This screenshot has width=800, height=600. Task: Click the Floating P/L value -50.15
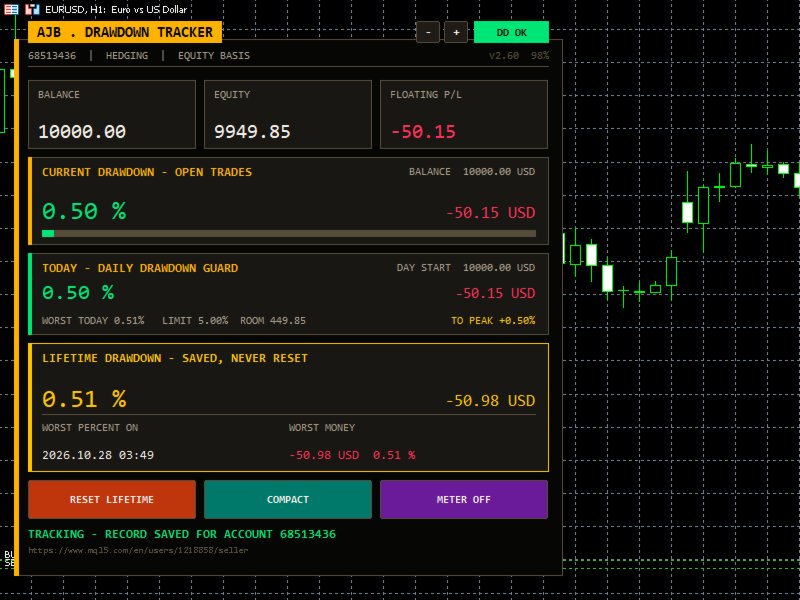click(423, 132)
